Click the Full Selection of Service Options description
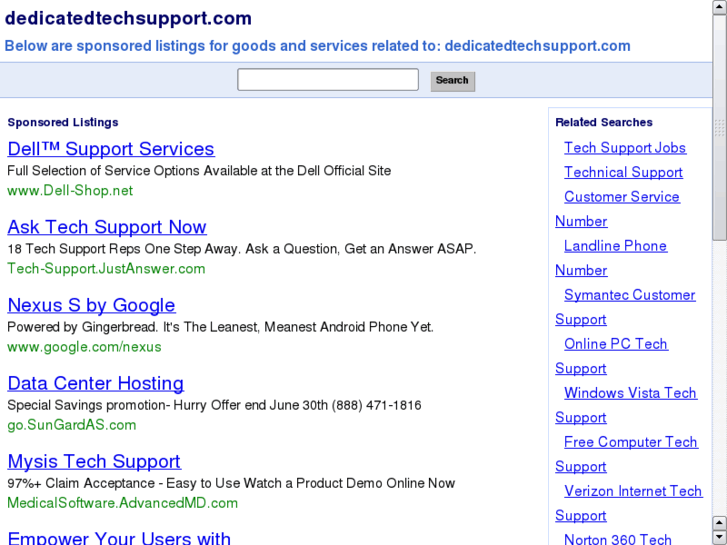727x545 pixels. [199, 171]
